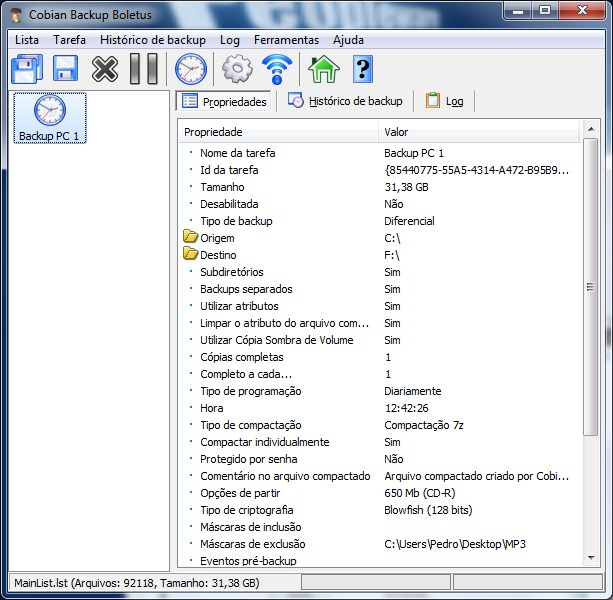Click the X abort backup icon
613x600 pixels.
[105, 69]
